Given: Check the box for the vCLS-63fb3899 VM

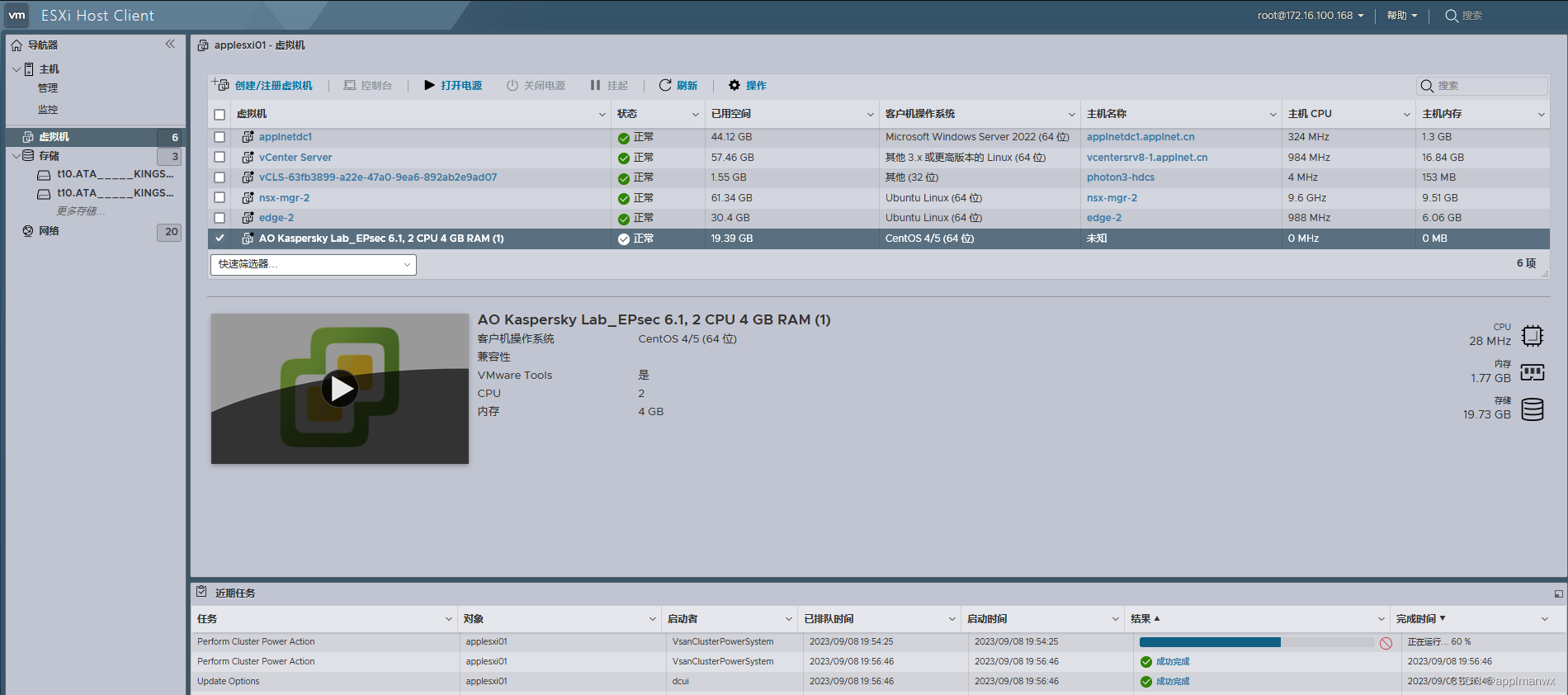Looking at the screenshot, I should coord(220,177).
